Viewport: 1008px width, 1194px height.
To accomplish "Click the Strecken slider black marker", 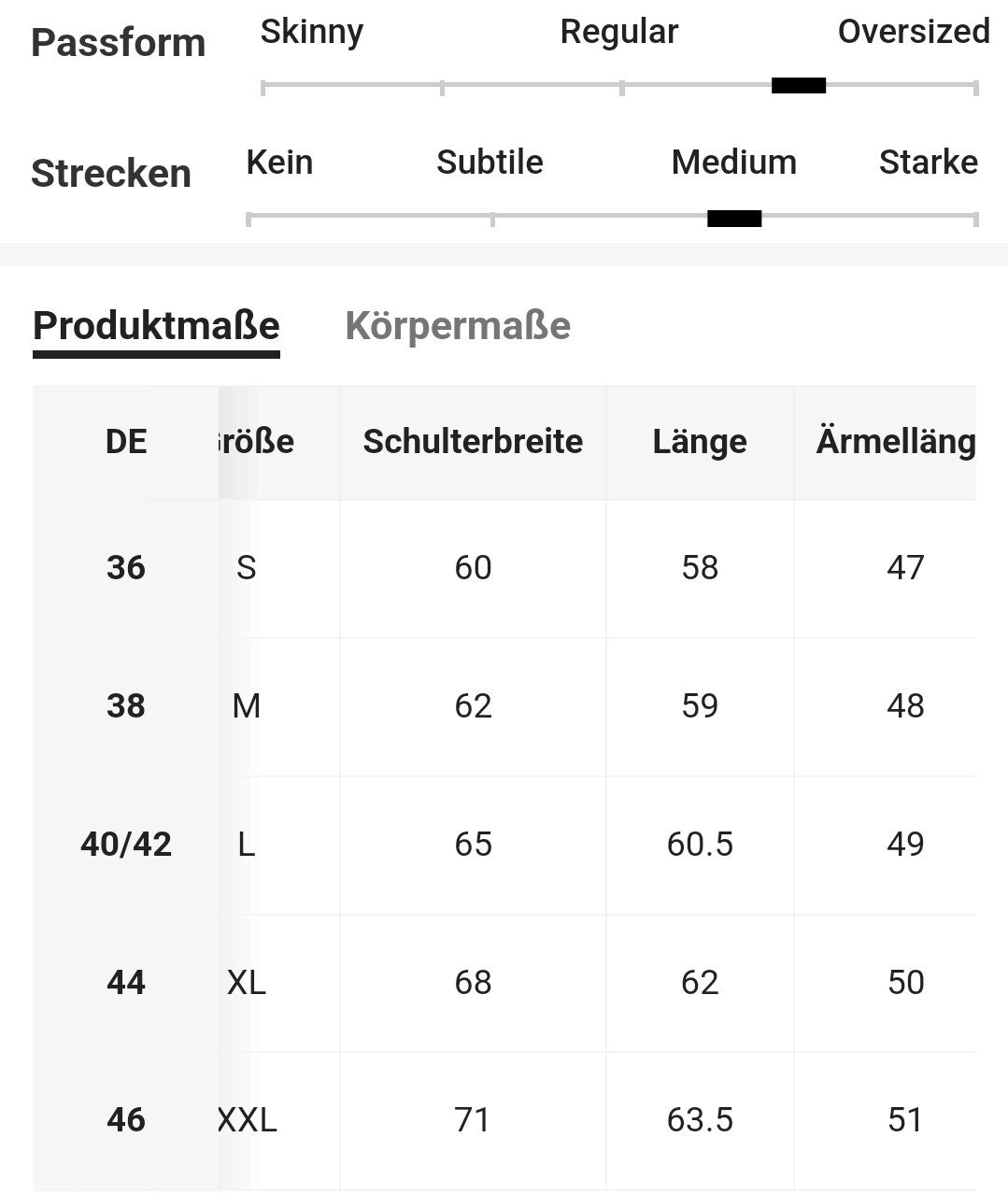I will (734, 219).
